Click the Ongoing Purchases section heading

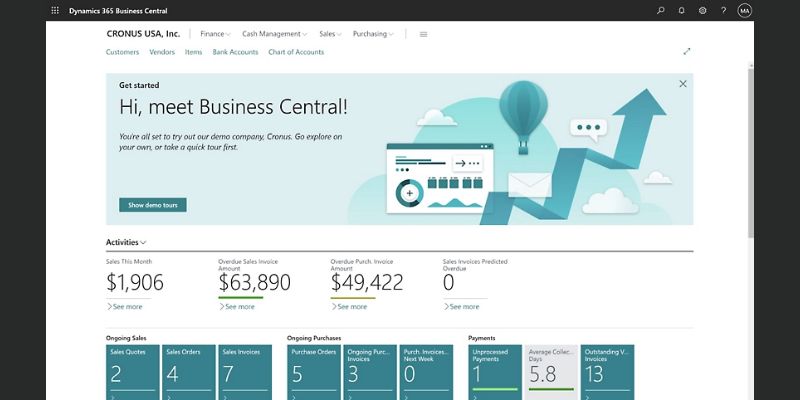(314, 338)
